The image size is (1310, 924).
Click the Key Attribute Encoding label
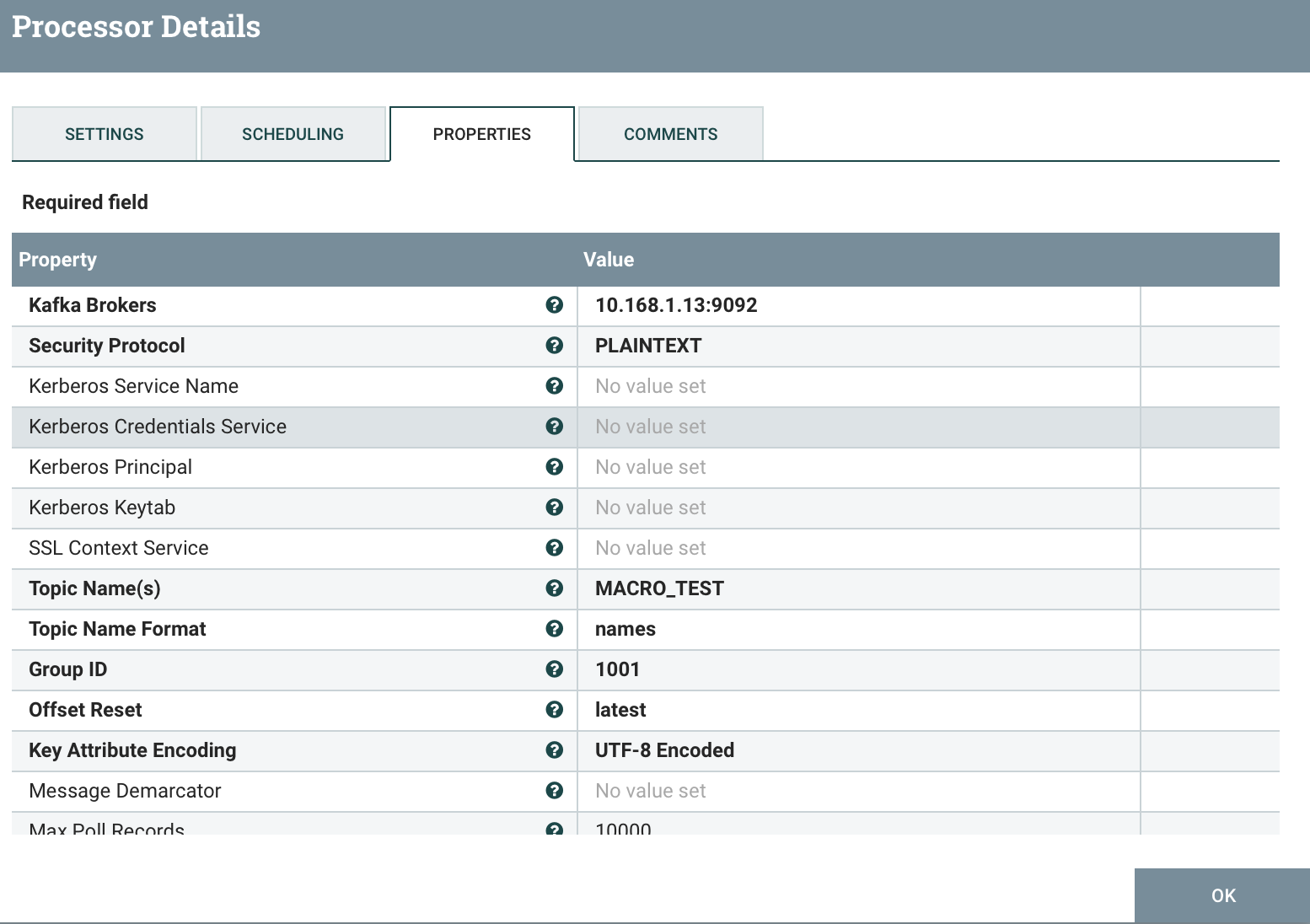(132, 750)
